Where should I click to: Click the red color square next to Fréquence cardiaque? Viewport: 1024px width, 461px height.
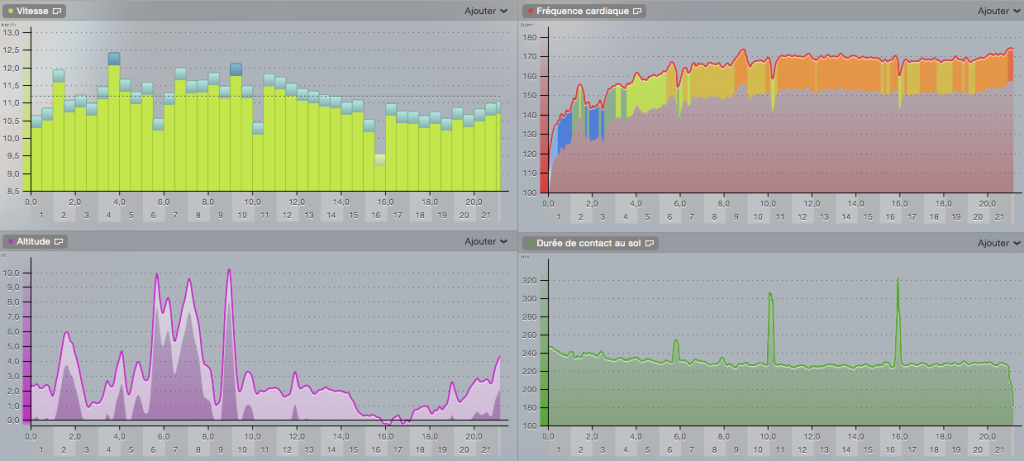[528, 11]
